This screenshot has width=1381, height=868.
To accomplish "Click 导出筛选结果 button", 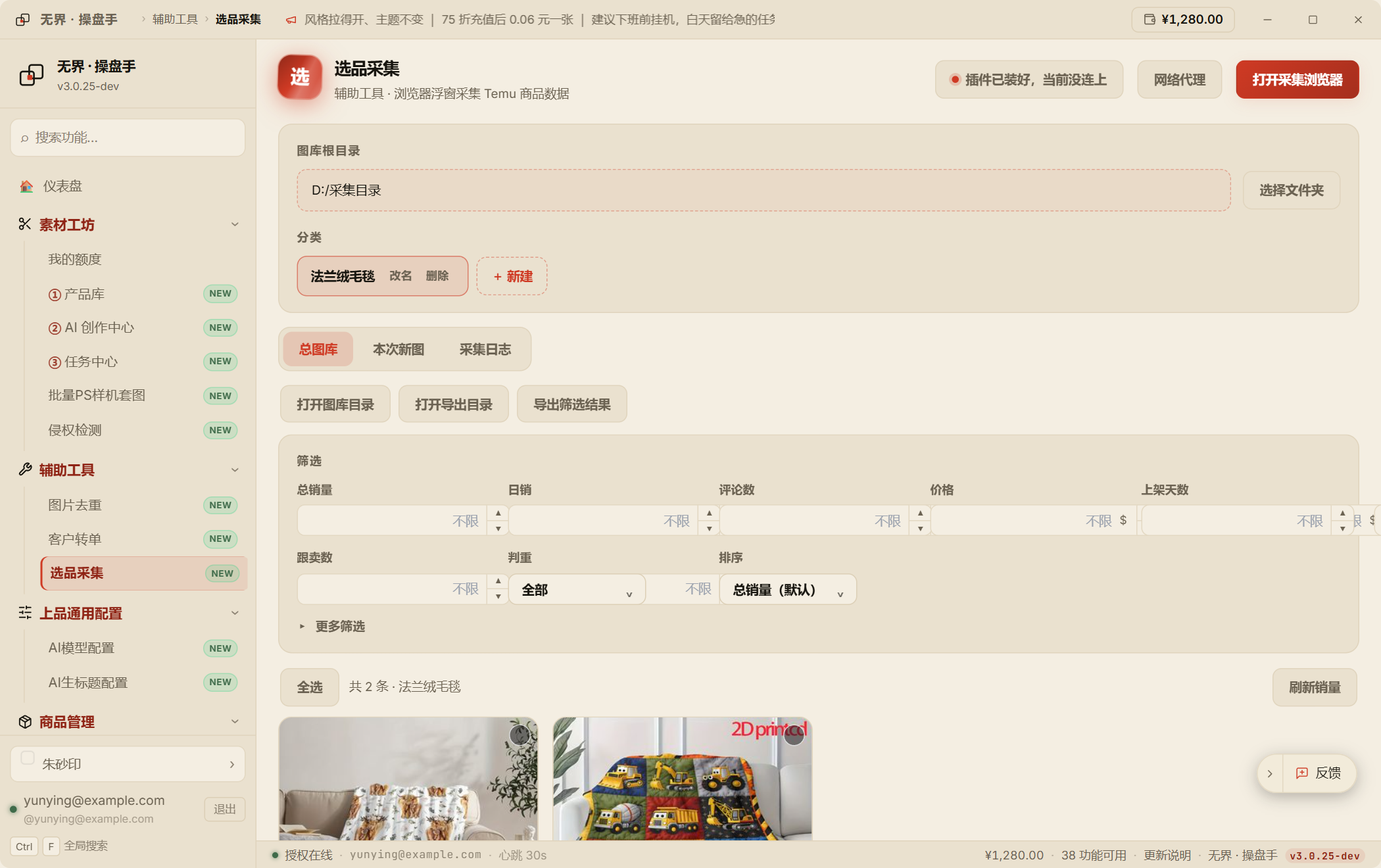I will pyautogui.click(x=571, y=404).
